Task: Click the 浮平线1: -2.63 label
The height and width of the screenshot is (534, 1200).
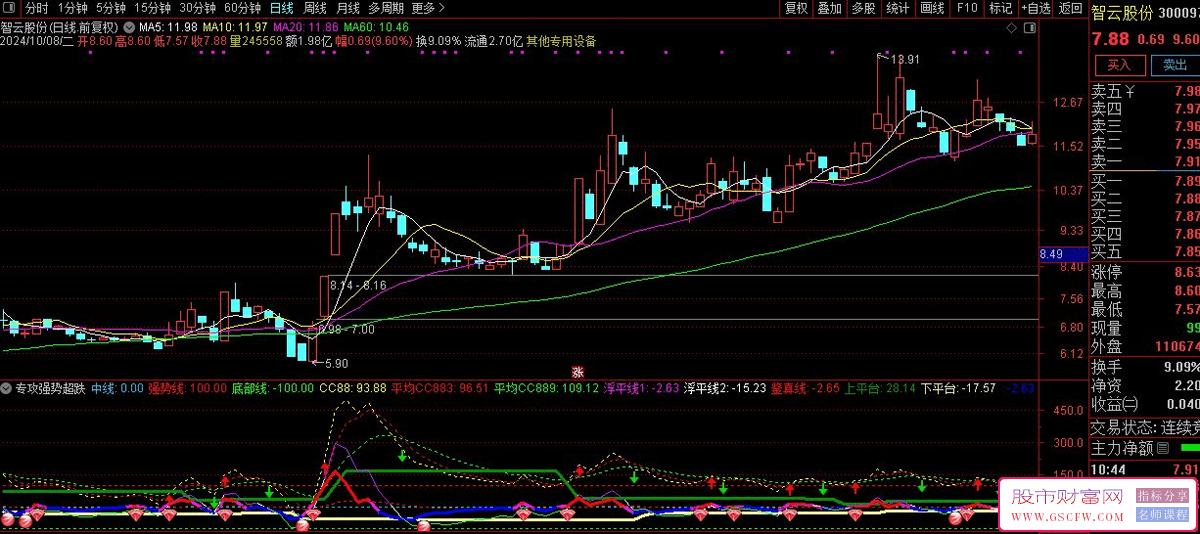Action: tap(640, 388)
